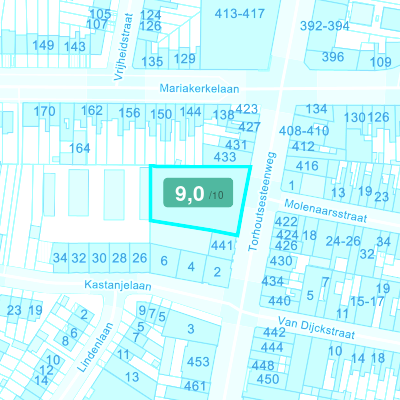Select the Van Dijckstraat label
Screen dimensions: 400x400
click(x=316, y=328)
